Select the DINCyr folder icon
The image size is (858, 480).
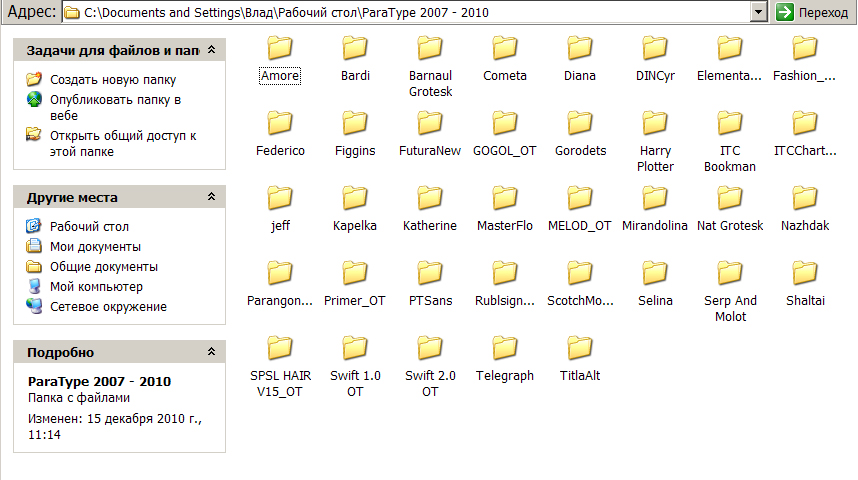[654, 48]
